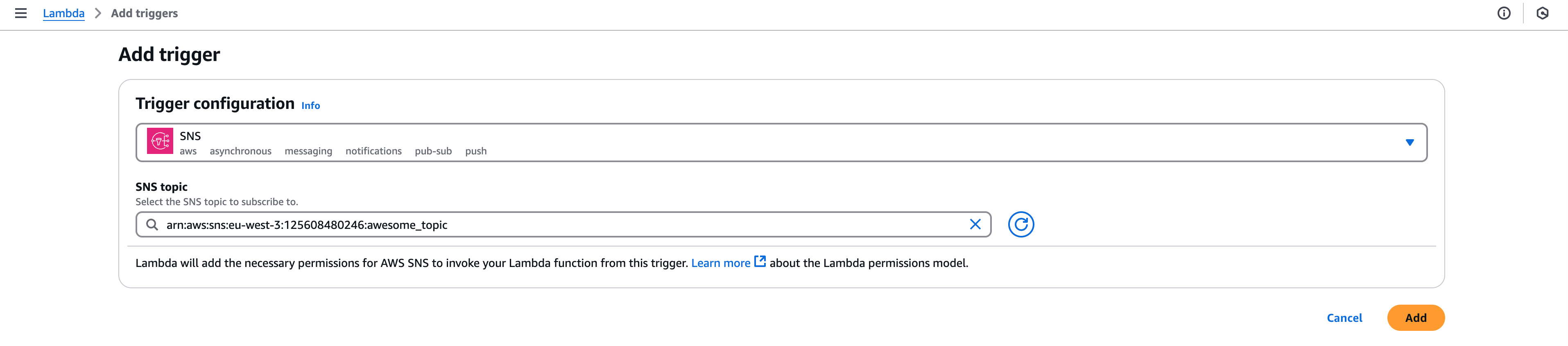
Task: Expand the trigger source dropdown arrow
Action: point(1409,142)
